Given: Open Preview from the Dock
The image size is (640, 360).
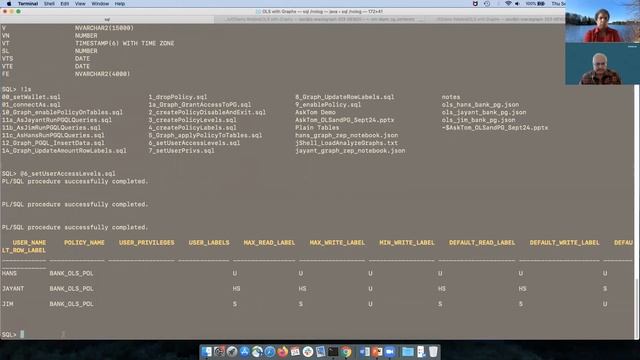Looking at the screenshot, I should (x=320, y=351).
